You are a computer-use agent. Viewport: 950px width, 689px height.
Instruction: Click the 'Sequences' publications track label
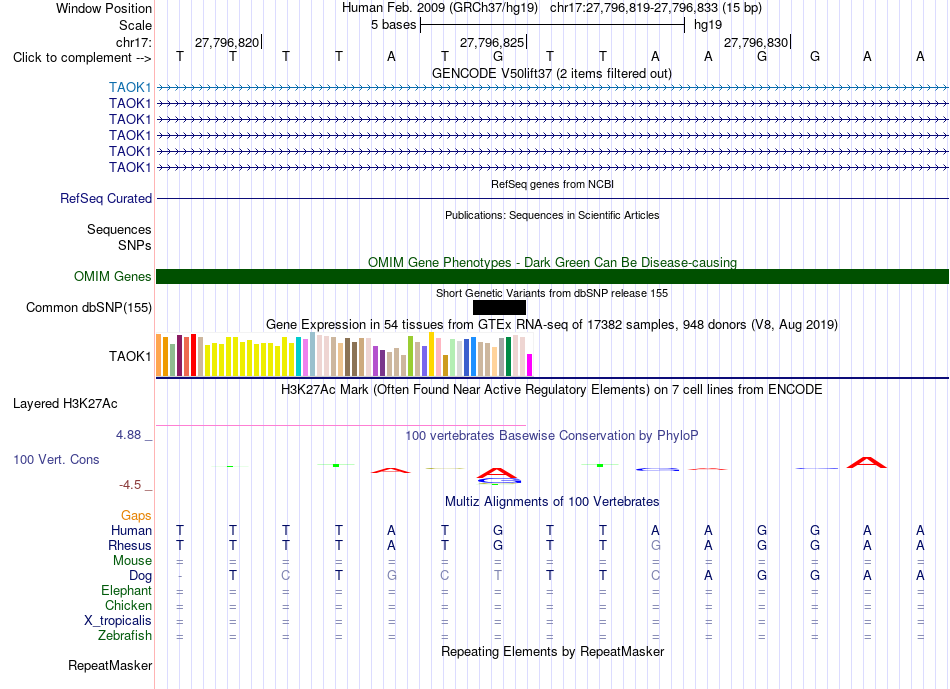pos(119,229)
